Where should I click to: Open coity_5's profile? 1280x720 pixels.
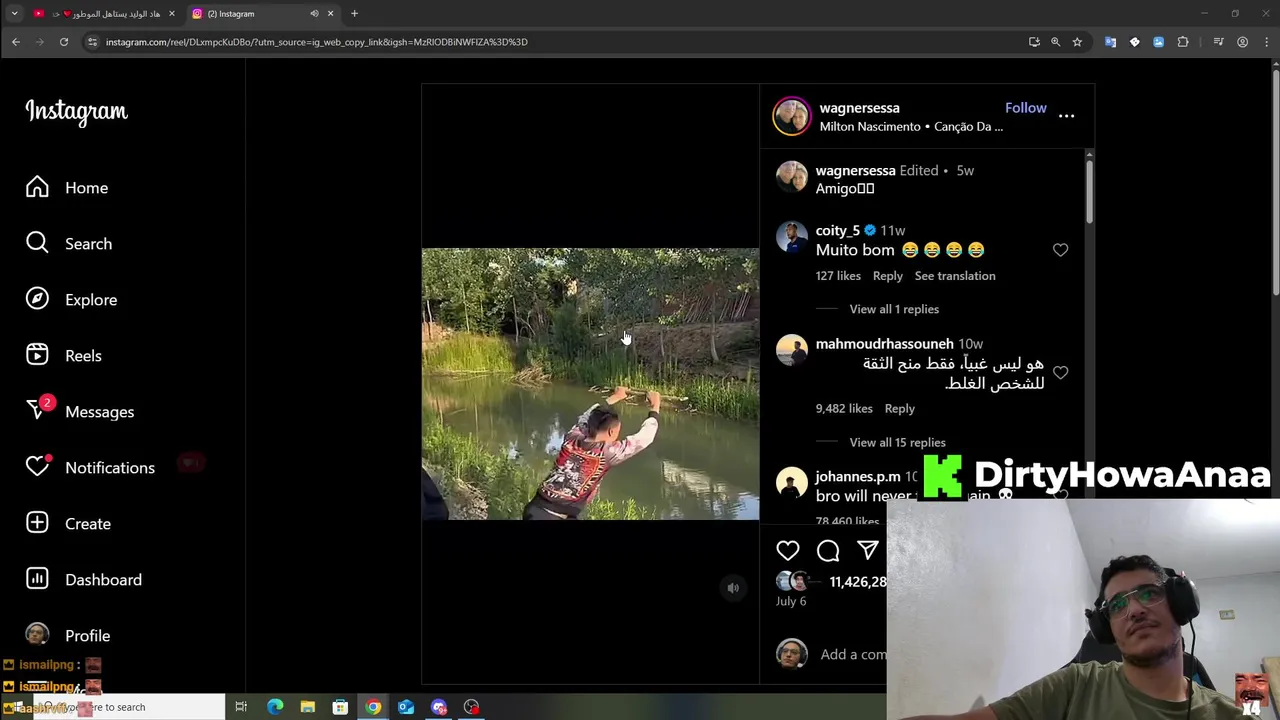point(837,231)
